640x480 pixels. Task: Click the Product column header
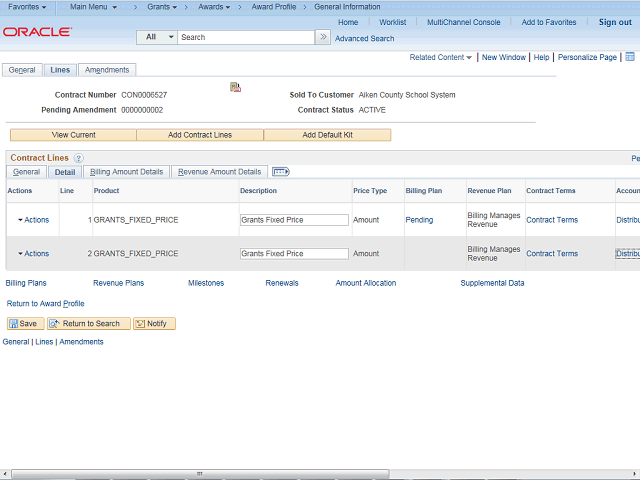coord(106,191)
